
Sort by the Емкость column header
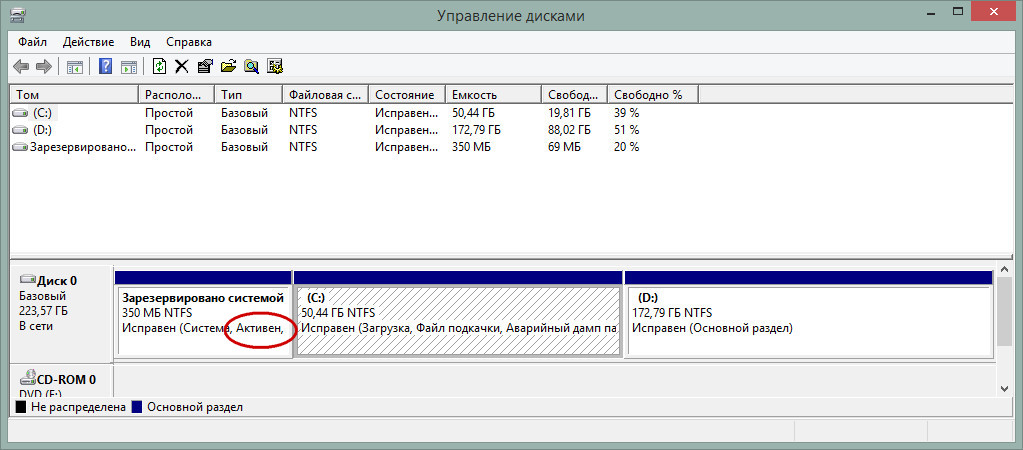(x=493, y=95)
